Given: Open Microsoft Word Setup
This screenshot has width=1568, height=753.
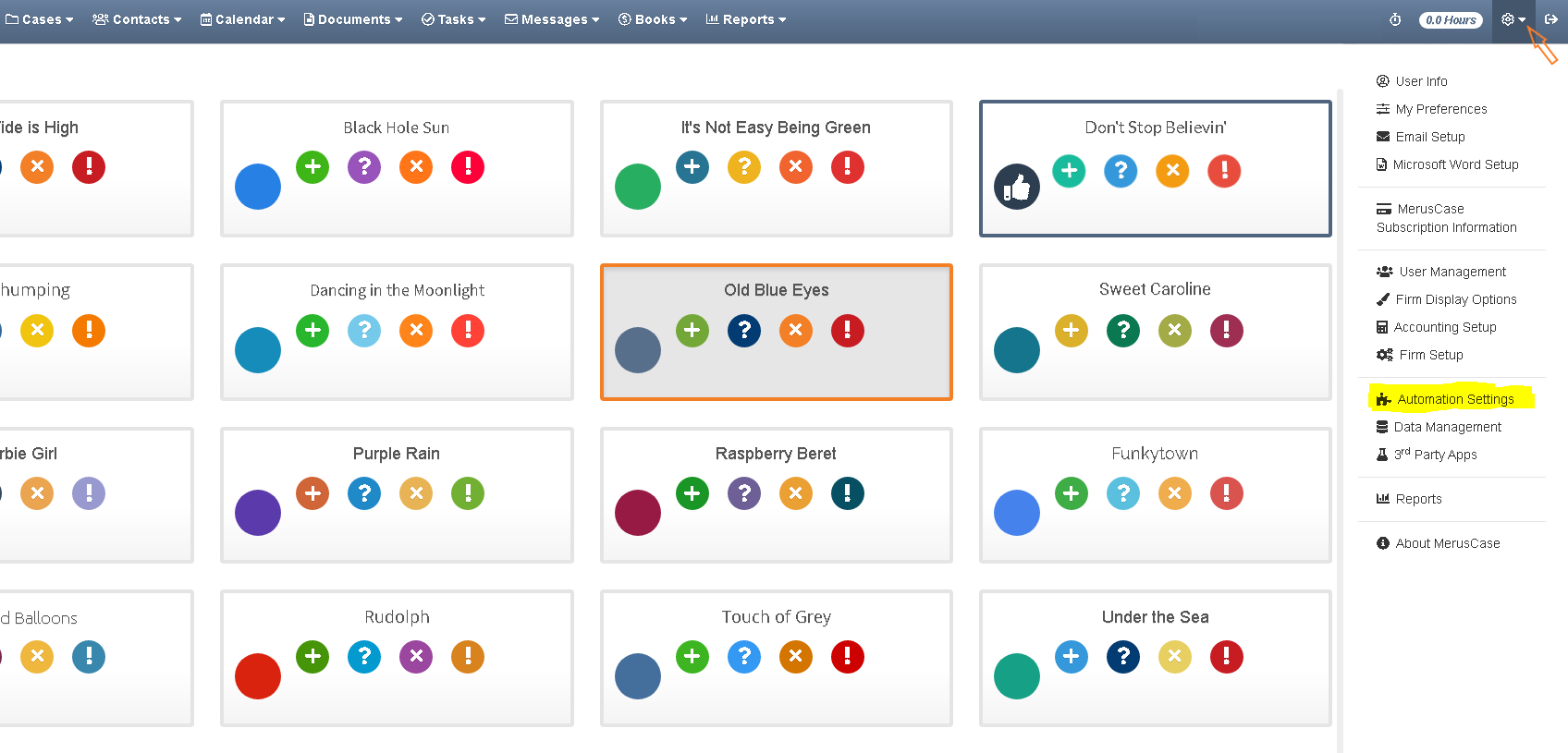Looking at the screenshot, I should [1447, 164].
